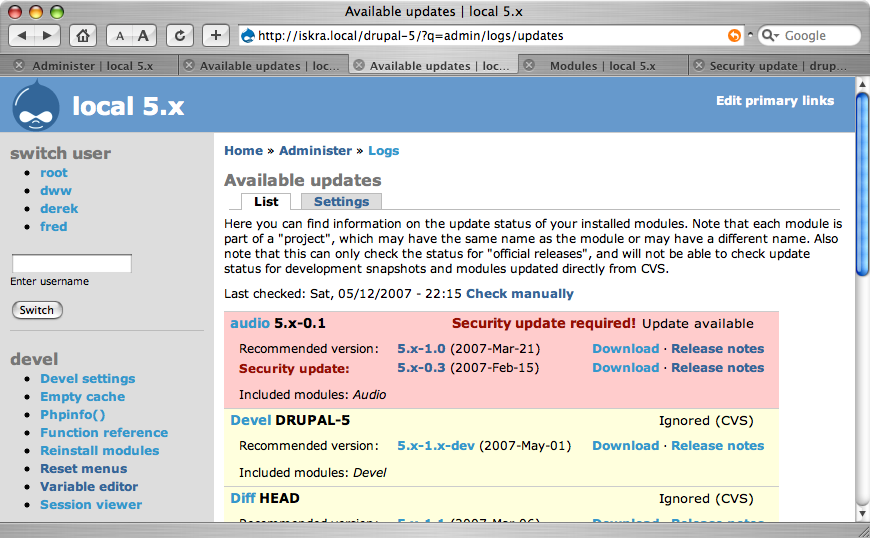
Task: Download audio 5.x-1.0 recommended version
Action: 625,349
